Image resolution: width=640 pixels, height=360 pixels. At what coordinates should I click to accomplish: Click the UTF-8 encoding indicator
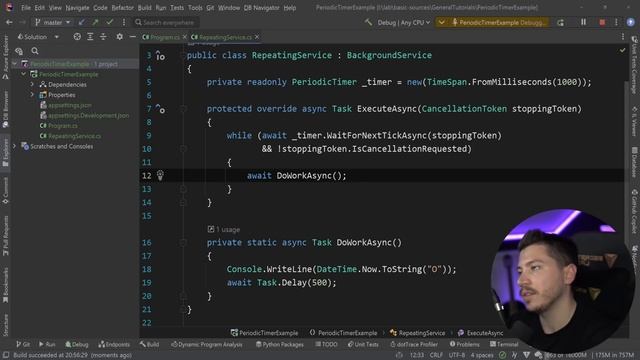[457, 355]
